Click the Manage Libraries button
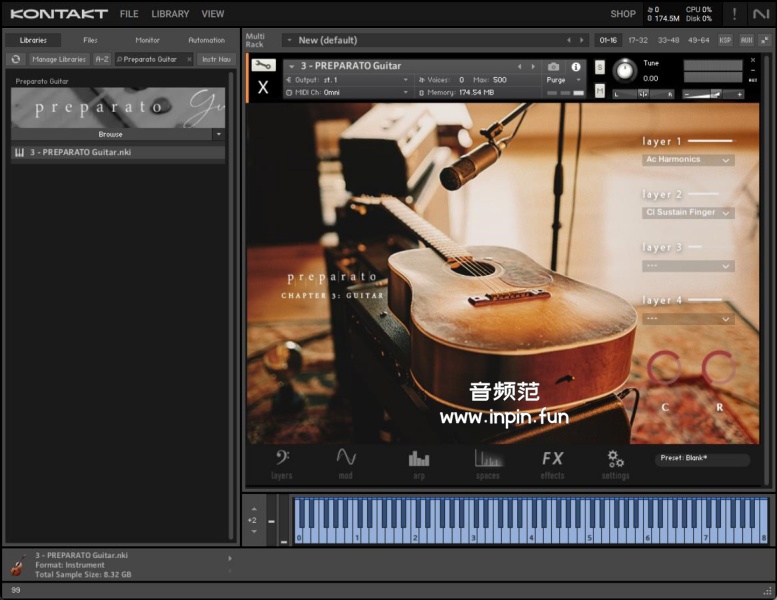This screenshot has height=600, width=777. click(x=58, y=59)
